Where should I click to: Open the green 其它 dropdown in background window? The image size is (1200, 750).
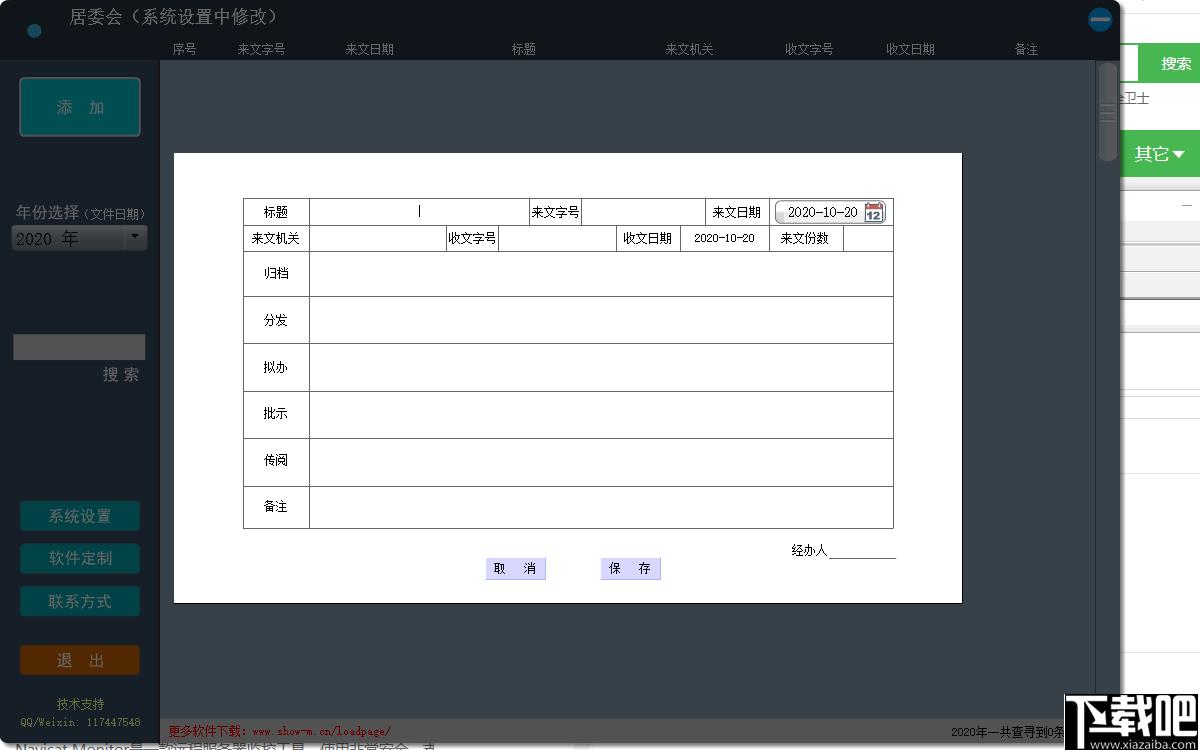(x=1160, y=154)
